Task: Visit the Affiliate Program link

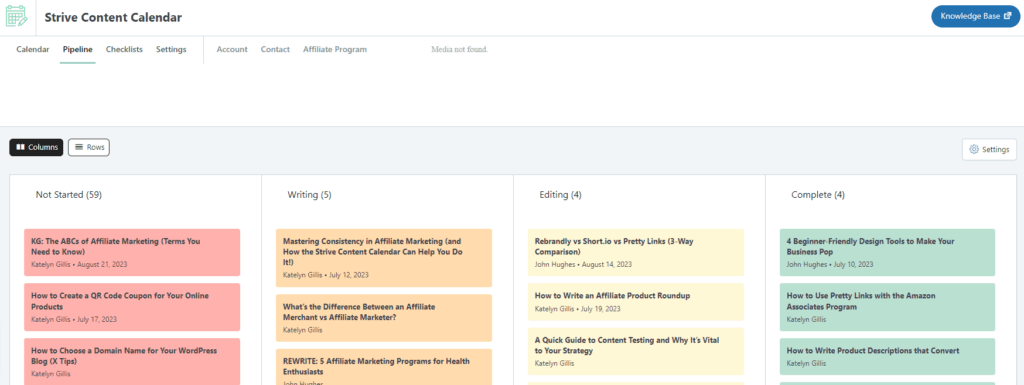Action: pos(335,50)
